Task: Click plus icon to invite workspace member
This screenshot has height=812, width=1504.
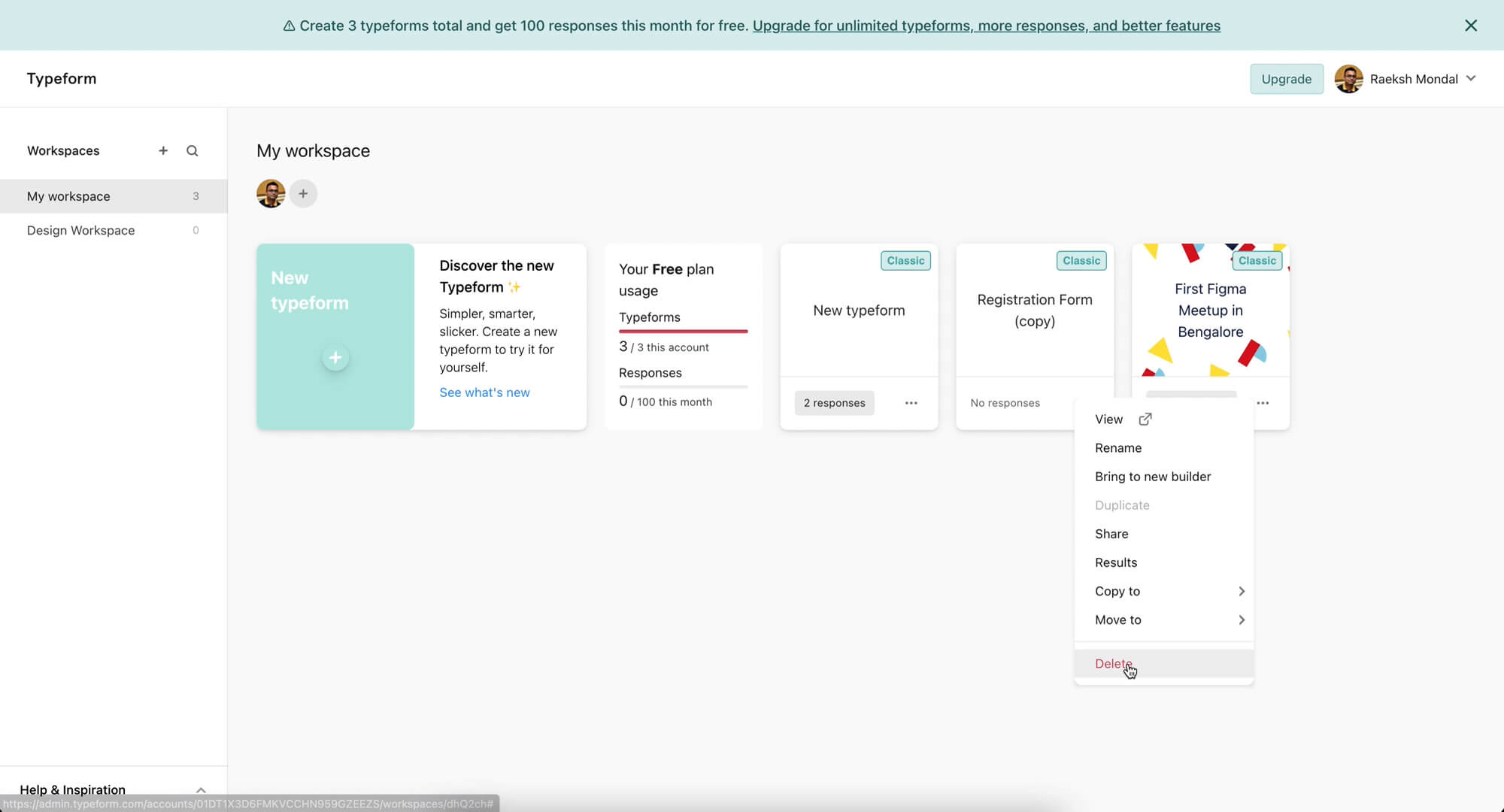Action: [303, 194]
